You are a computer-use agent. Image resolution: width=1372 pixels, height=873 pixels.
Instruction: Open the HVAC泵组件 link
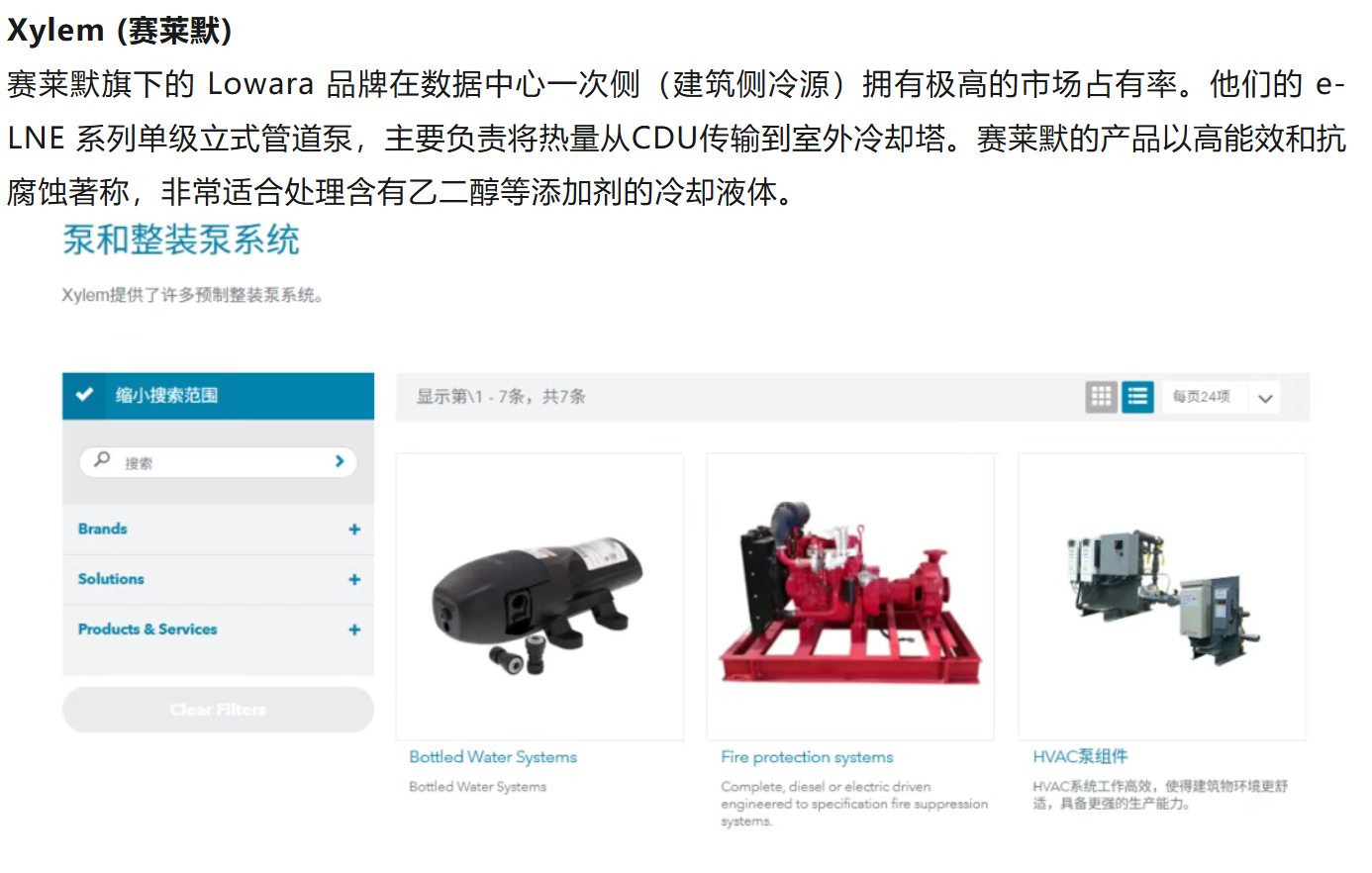point(1080,757)
